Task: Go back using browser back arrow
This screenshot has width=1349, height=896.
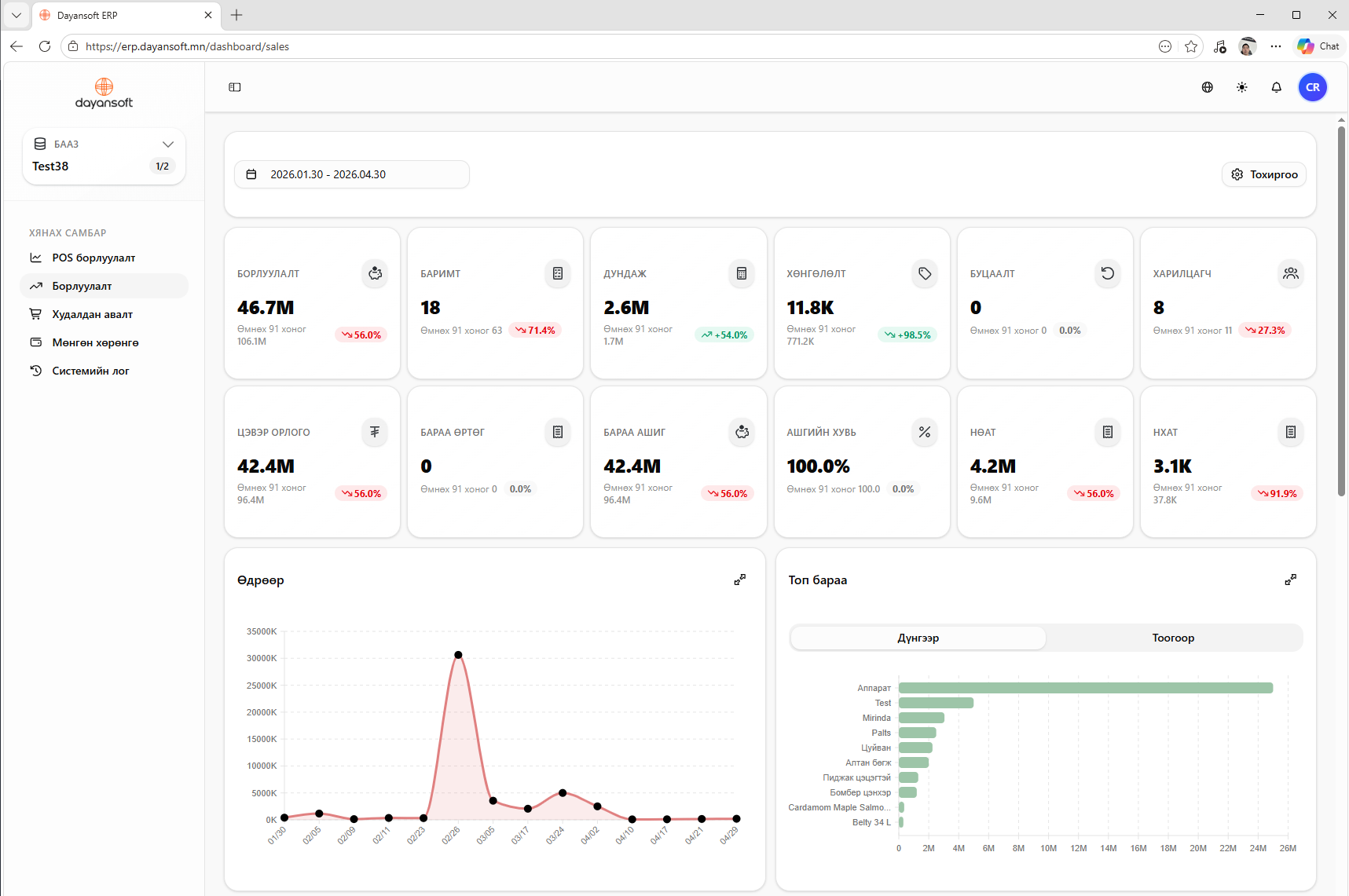Action: [x=16, y=46]
